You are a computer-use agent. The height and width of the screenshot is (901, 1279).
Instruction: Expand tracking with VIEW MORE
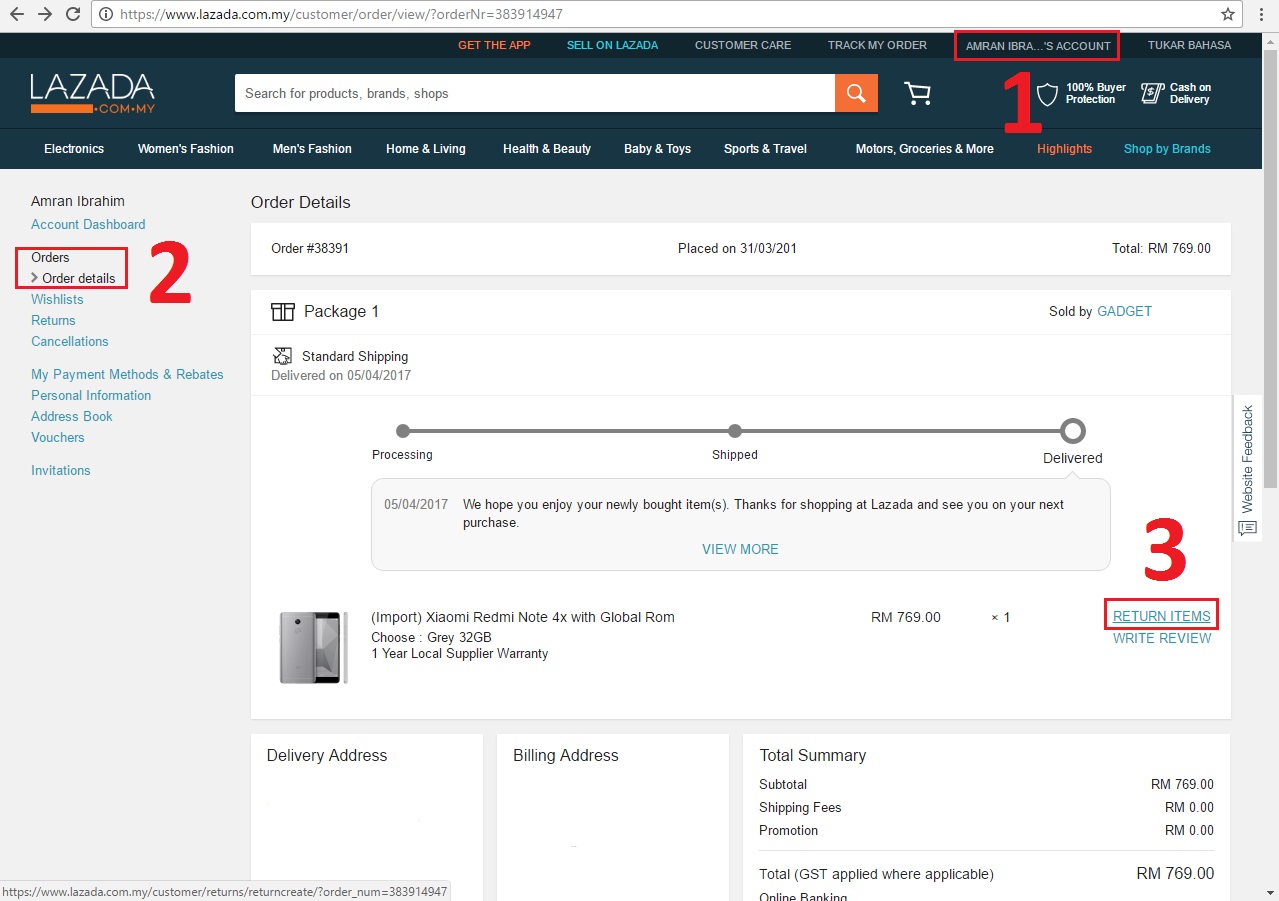point(740,549)
